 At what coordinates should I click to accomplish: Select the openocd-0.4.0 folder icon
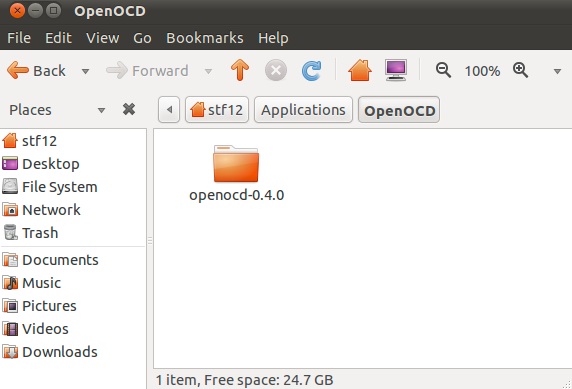coord(236,163)
